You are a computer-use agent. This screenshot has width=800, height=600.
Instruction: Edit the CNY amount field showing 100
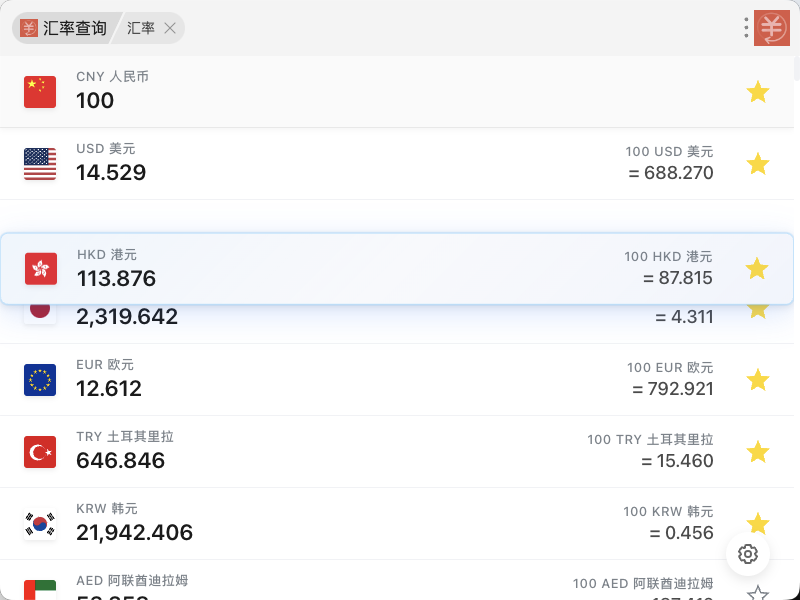tap(95, 101)
